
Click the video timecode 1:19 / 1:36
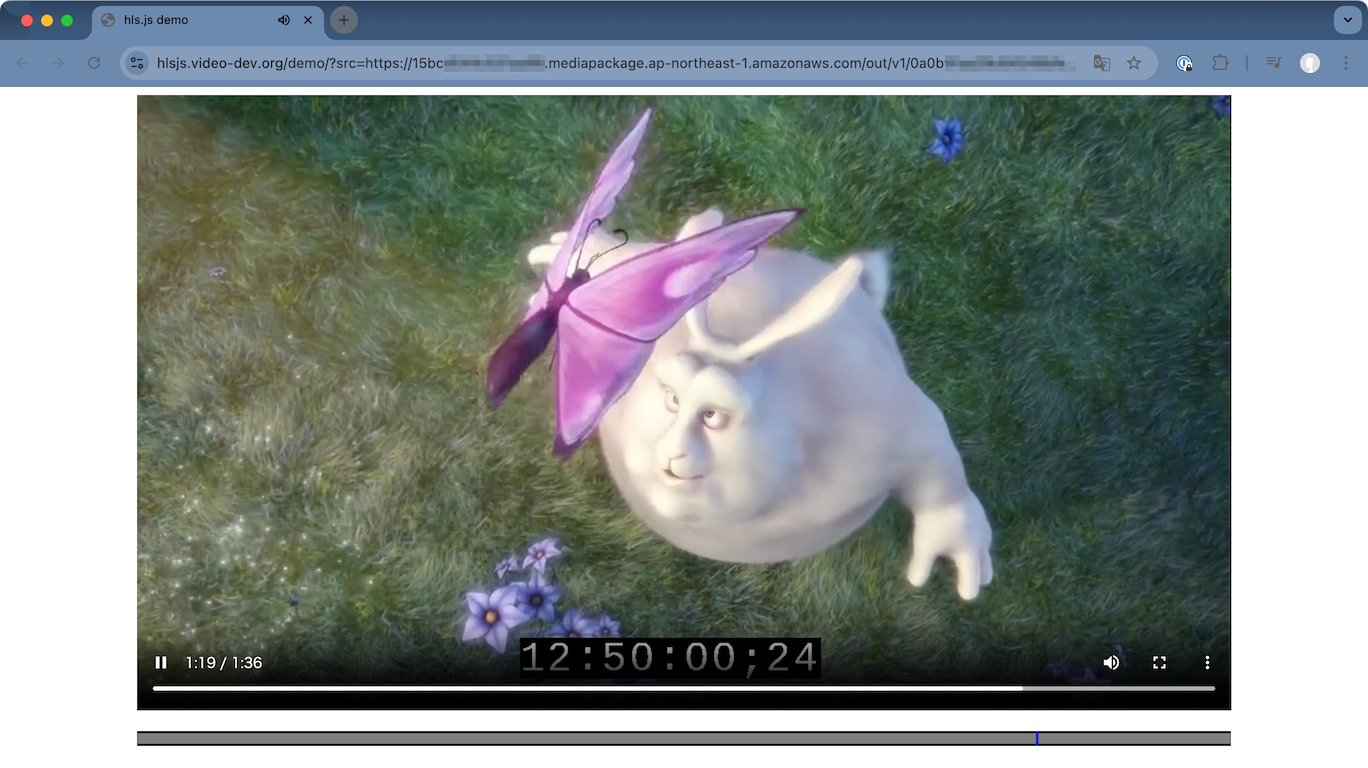click(x=224, y=662)
